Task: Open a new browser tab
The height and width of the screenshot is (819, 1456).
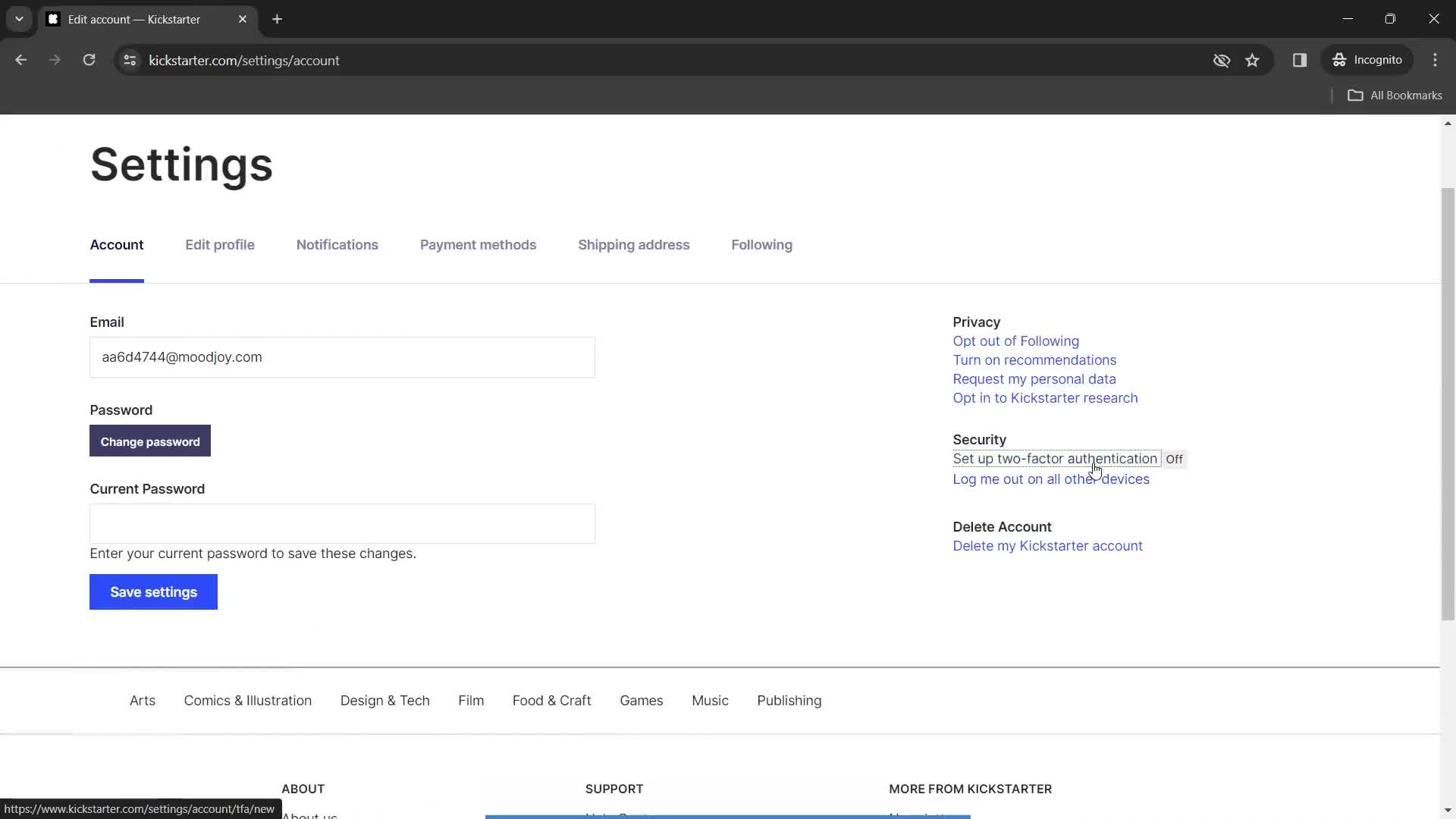Action: point(278,19)
